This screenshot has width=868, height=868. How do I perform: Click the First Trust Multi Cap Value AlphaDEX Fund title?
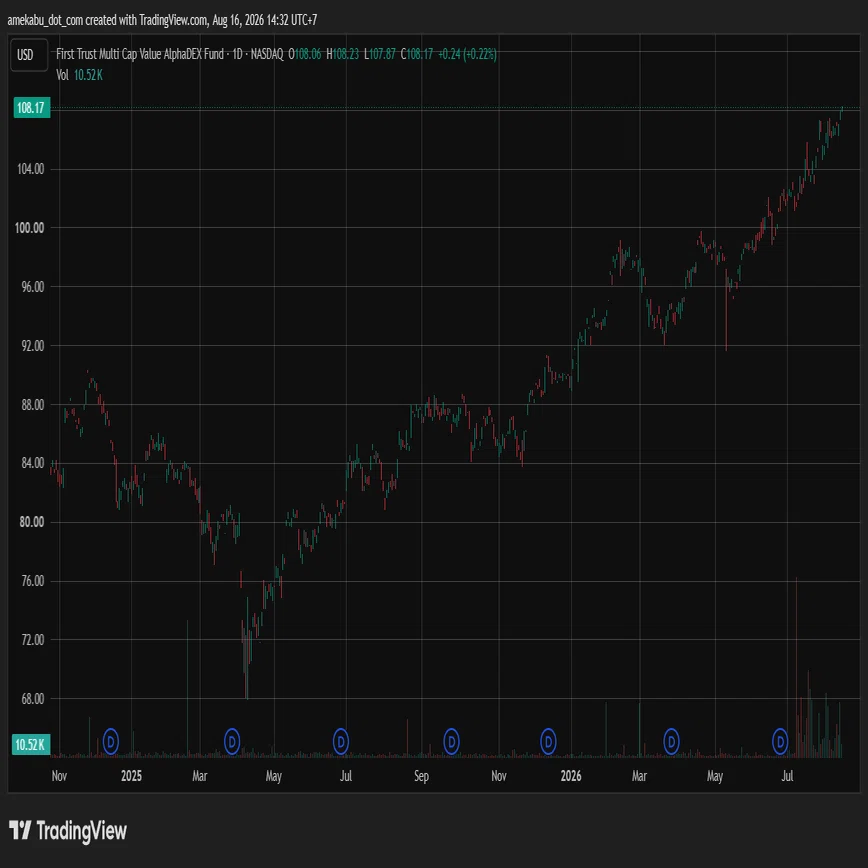tap(140, 54)
